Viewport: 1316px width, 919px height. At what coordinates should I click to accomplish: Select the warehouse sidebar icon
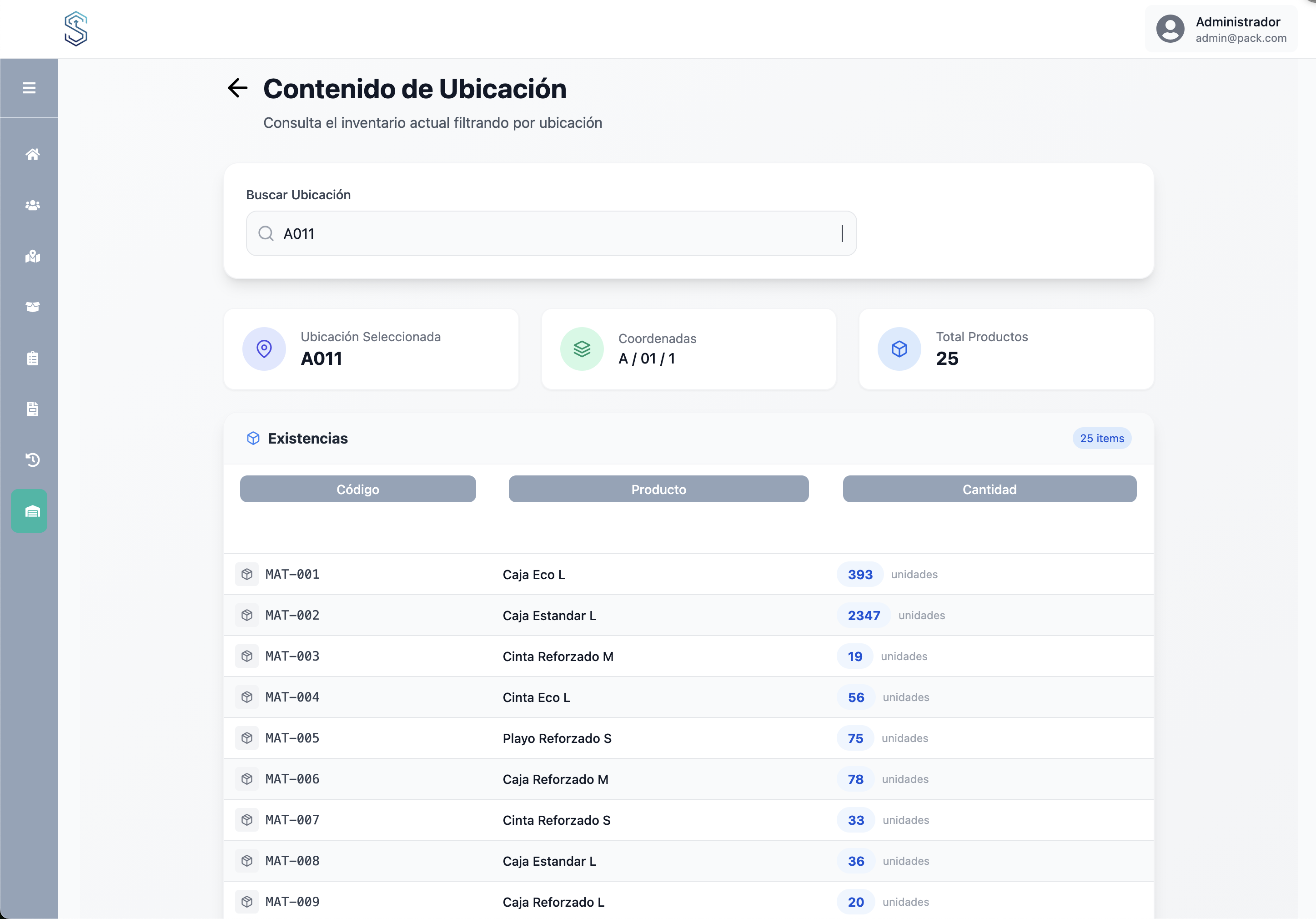[30, 511]
